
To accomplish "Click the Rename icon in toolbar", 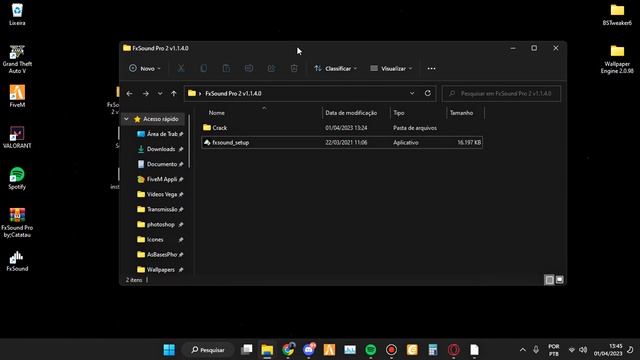I will pos(249,69).
